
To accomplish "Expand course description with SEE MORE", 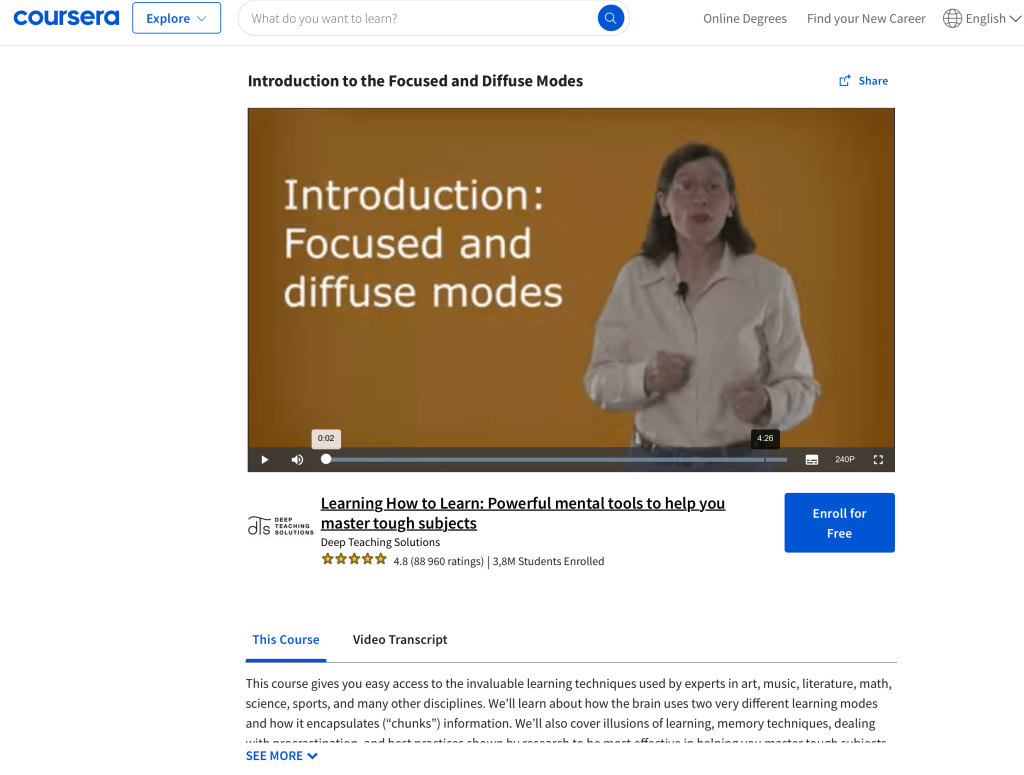I will click(x=281, y=755).
